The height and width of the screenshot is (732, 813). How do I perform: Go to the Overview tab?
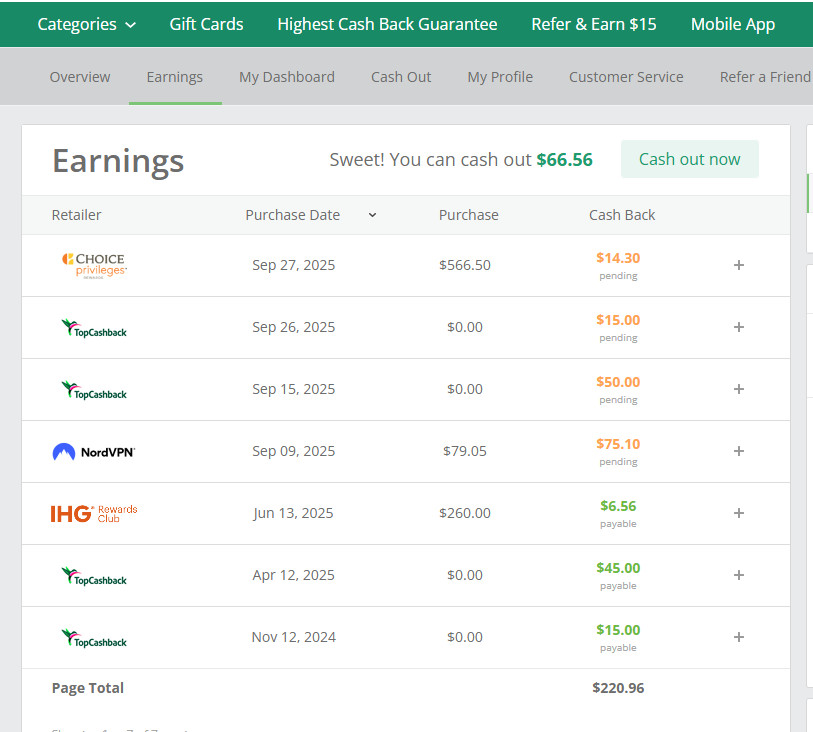click(80, 77)
